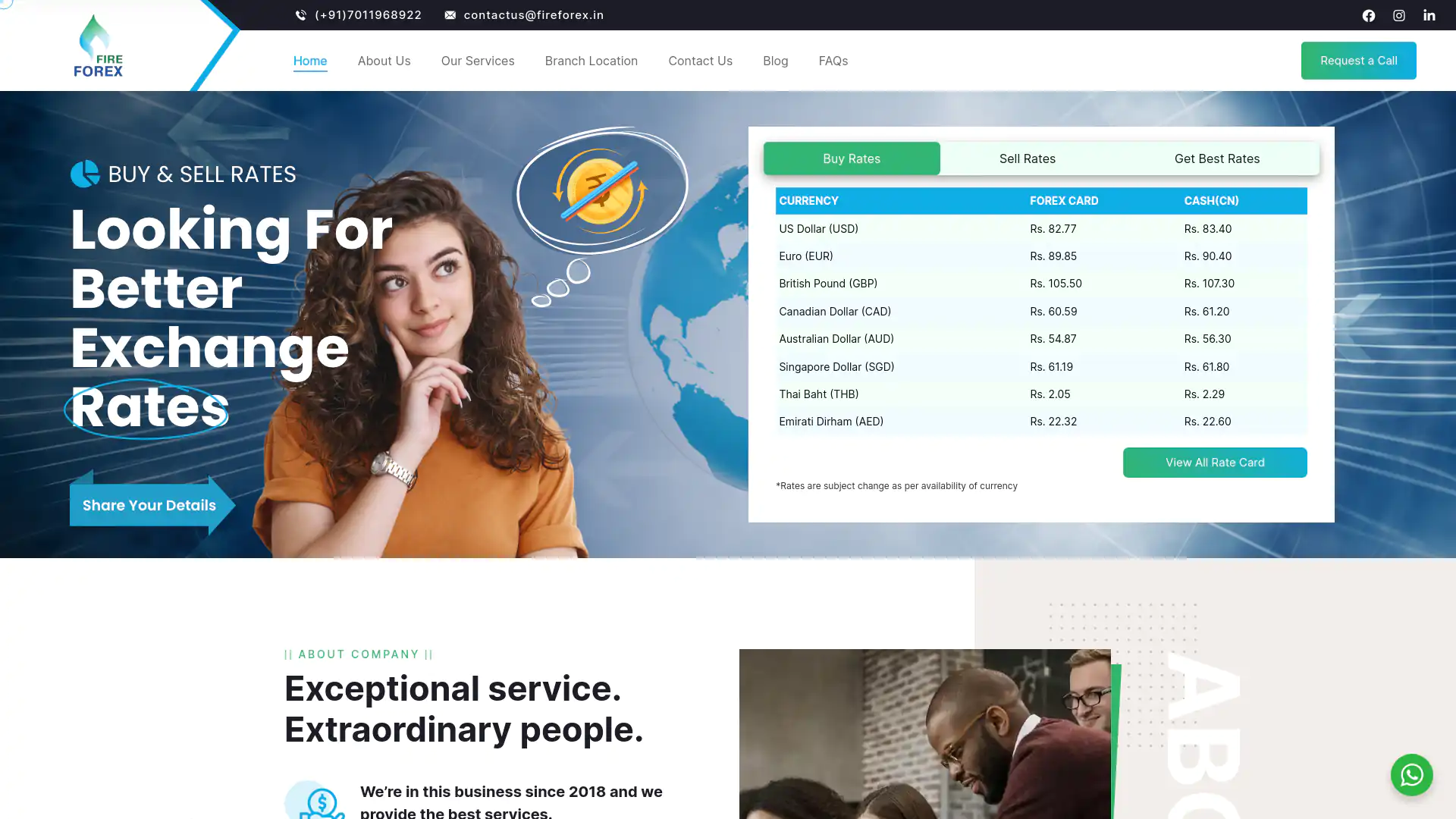Image resolution: width=1456 pixels, height=819 pixels.
Task: Open the LinkedIn social icon
Action: 1429,15
